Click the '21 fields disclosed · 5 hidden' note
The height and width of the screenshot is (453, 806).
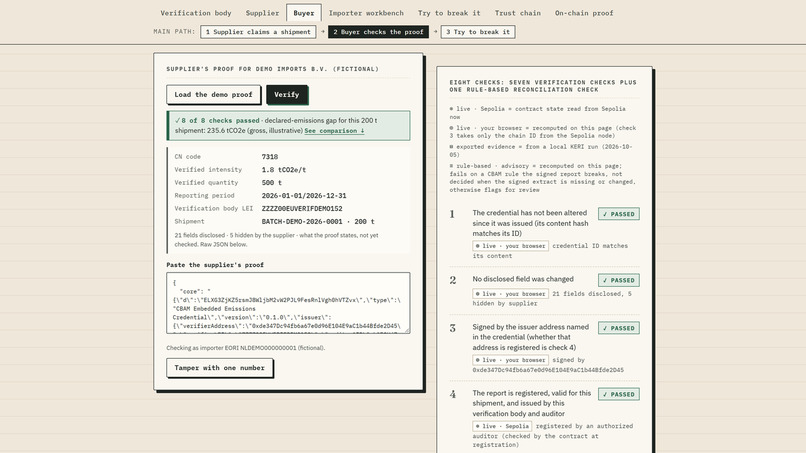[x=276, y=240]
